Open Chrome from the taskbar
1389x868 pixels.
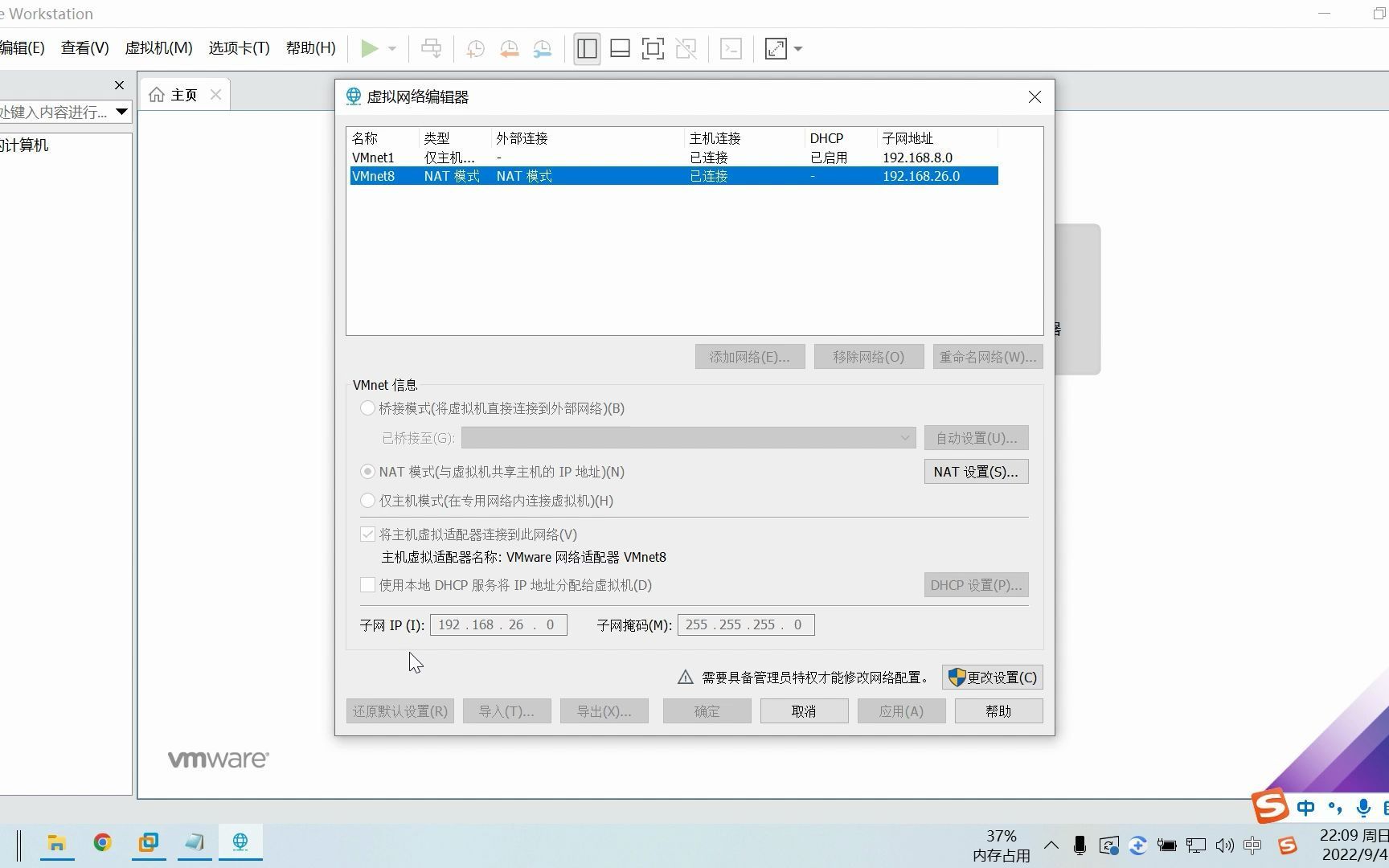click(x=102, y=842)
